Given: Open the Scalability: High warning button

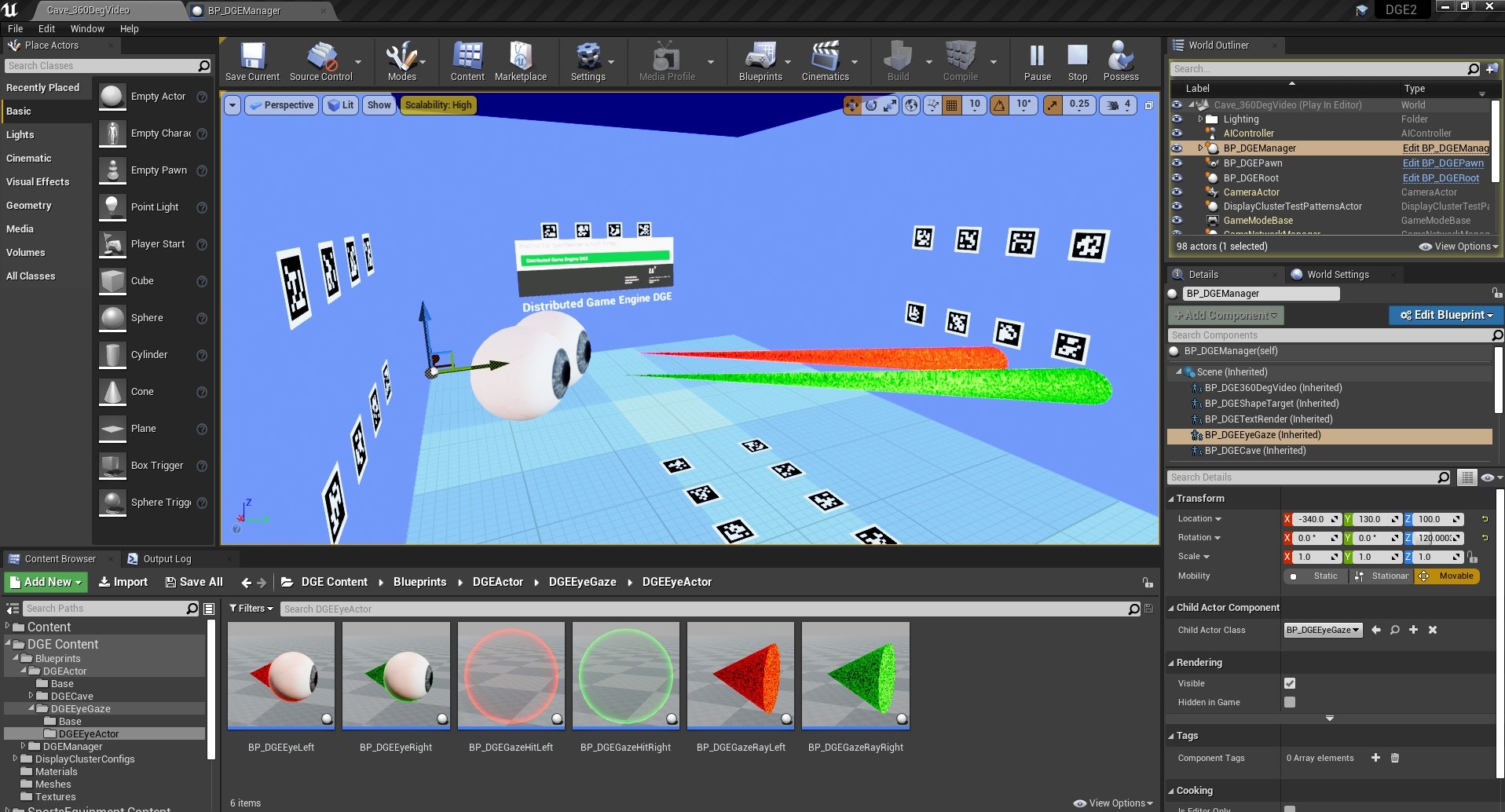Looking at the screenshot, I should (438, 105).
